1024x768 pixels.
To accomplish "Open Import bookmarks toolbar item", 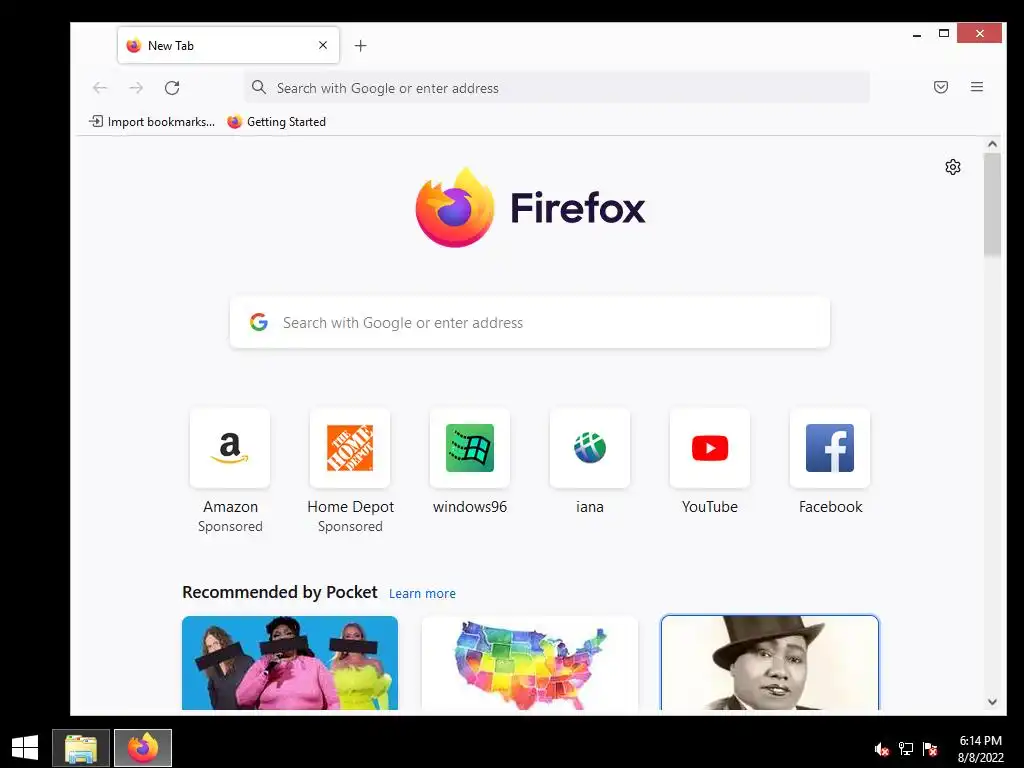I will [x=152, y=121].
